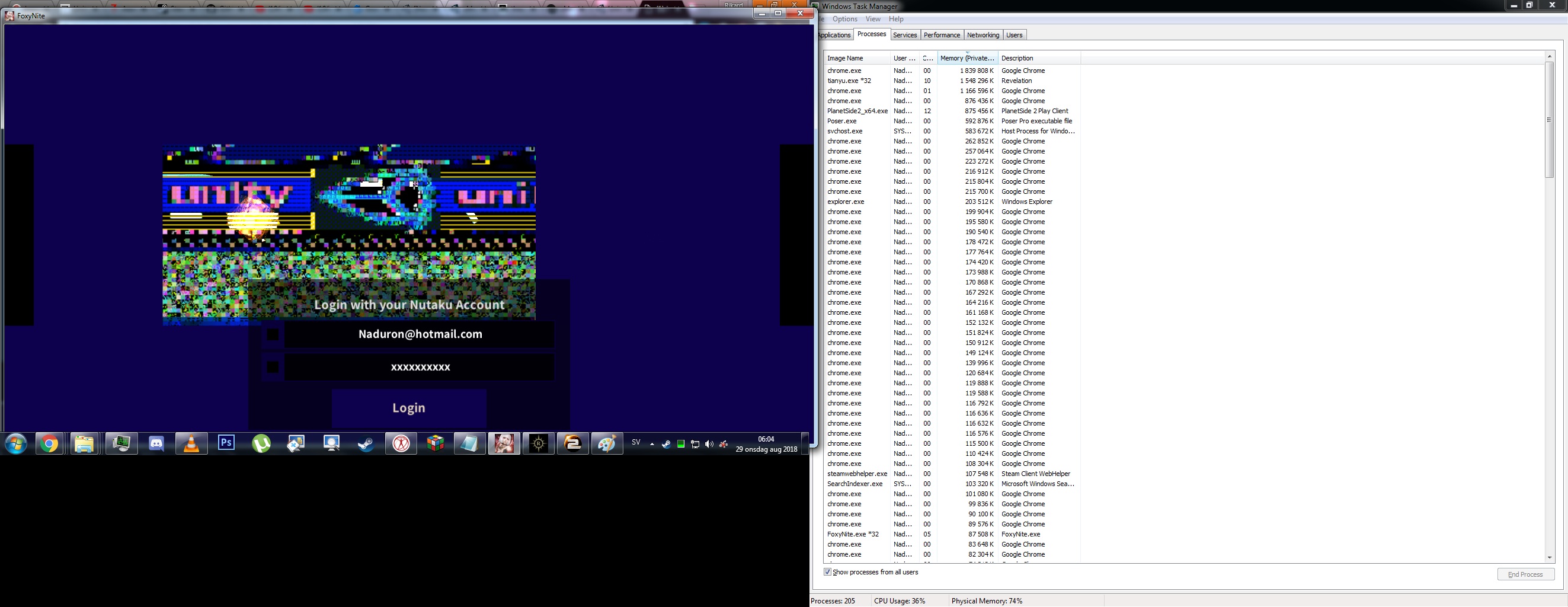Click the Rubik's cube taskbar icon
Screen dimensions: 1568x607
(x=435, y=444)
